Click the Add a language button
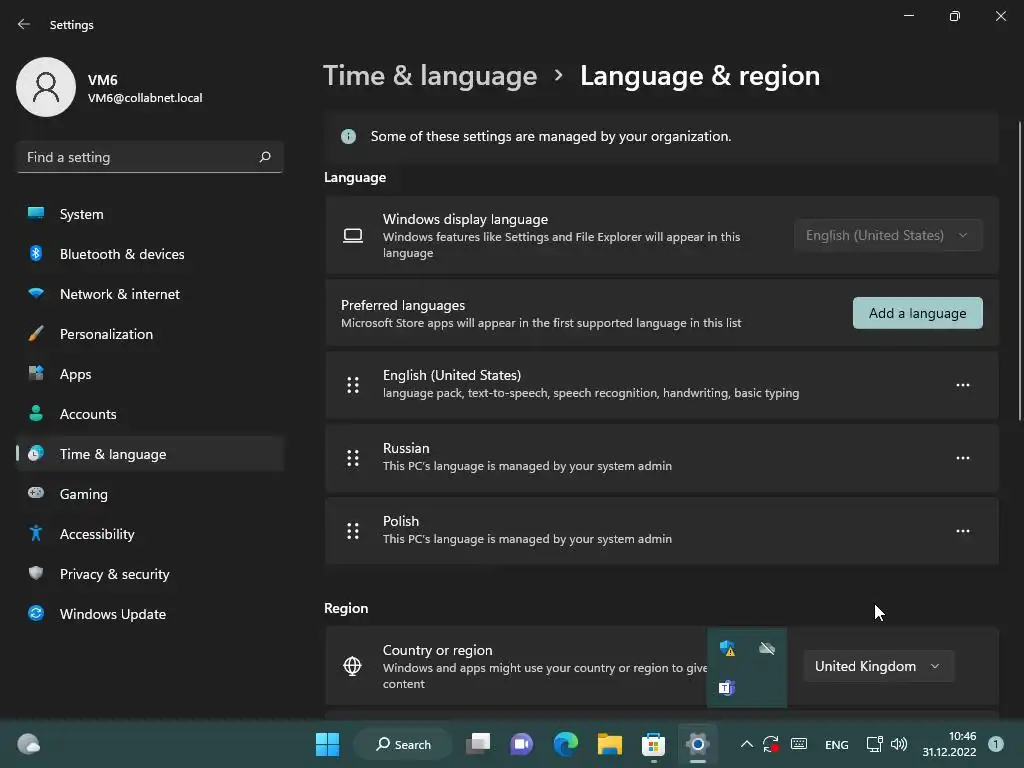Viewport: 1024px width, 768px height. coord(917,313)
